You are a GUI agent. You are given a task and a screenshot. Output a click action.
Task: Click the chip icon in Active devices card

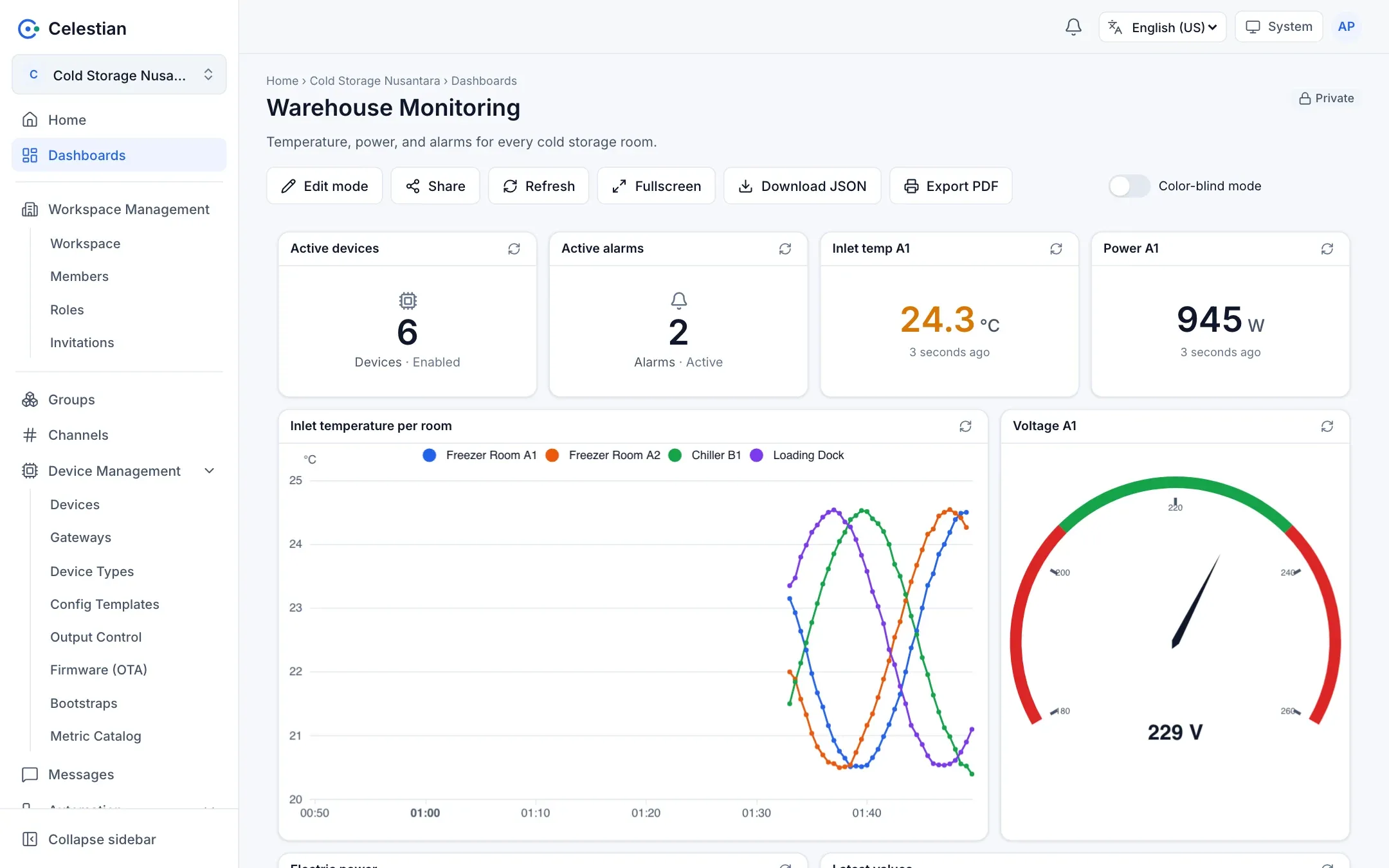[408, 301]
